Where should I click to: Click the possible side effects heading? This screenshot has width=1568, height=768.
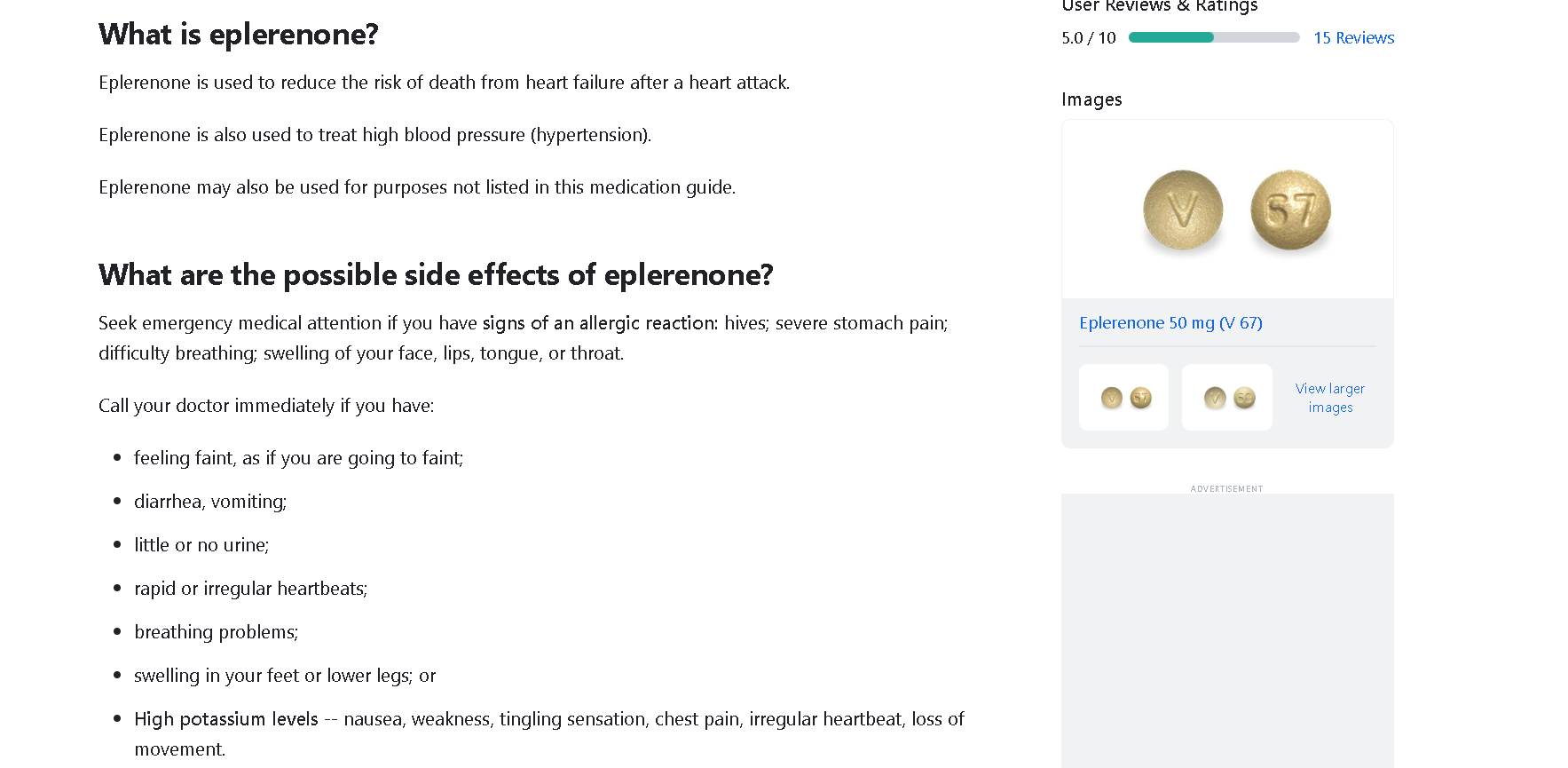pyautogui.click(x=436, y=275)
